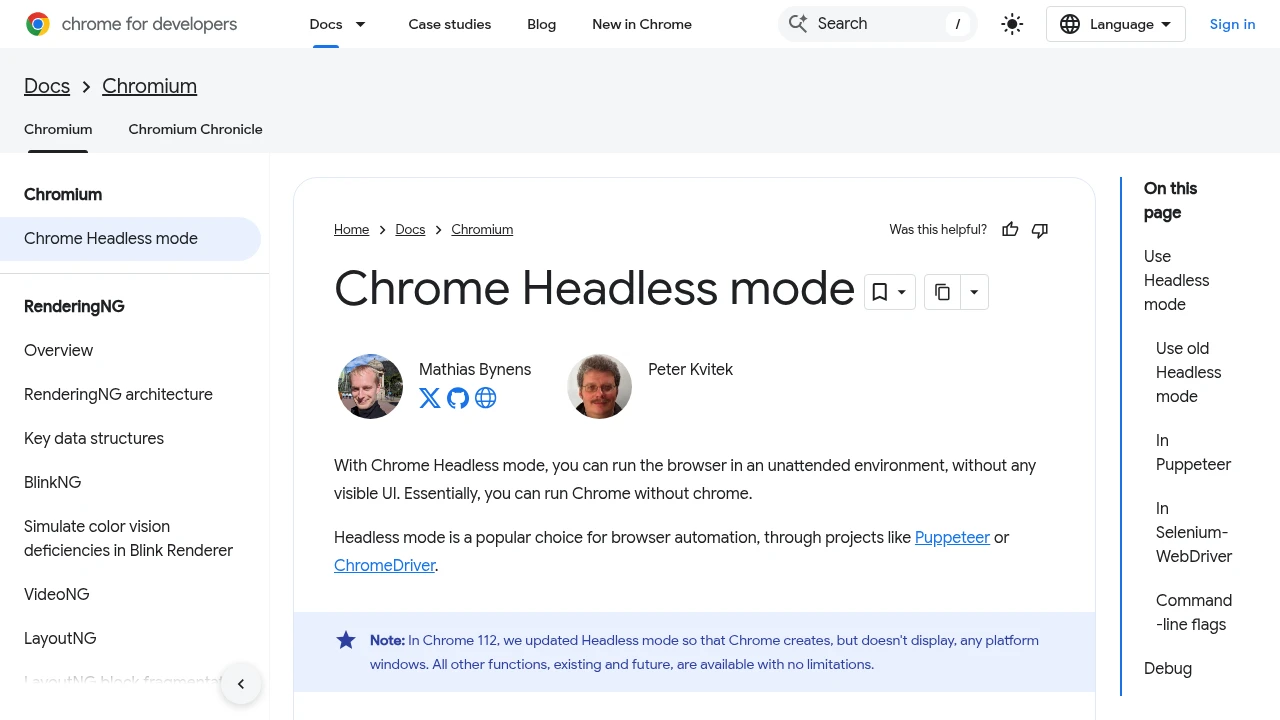
Task: Open Key data structures sidebar item
Action: [94, 439]
